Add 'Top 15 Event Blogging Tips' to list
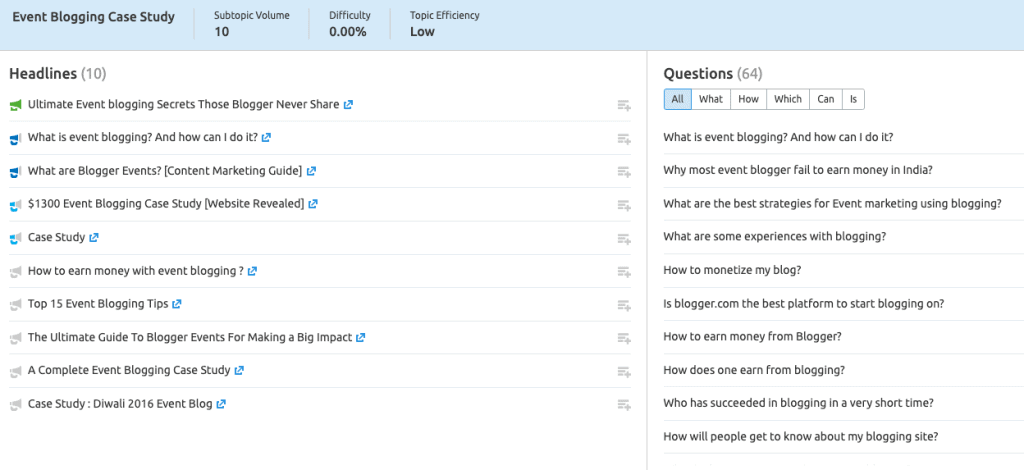Screen dimensions: 1024x470 [624, 305]
